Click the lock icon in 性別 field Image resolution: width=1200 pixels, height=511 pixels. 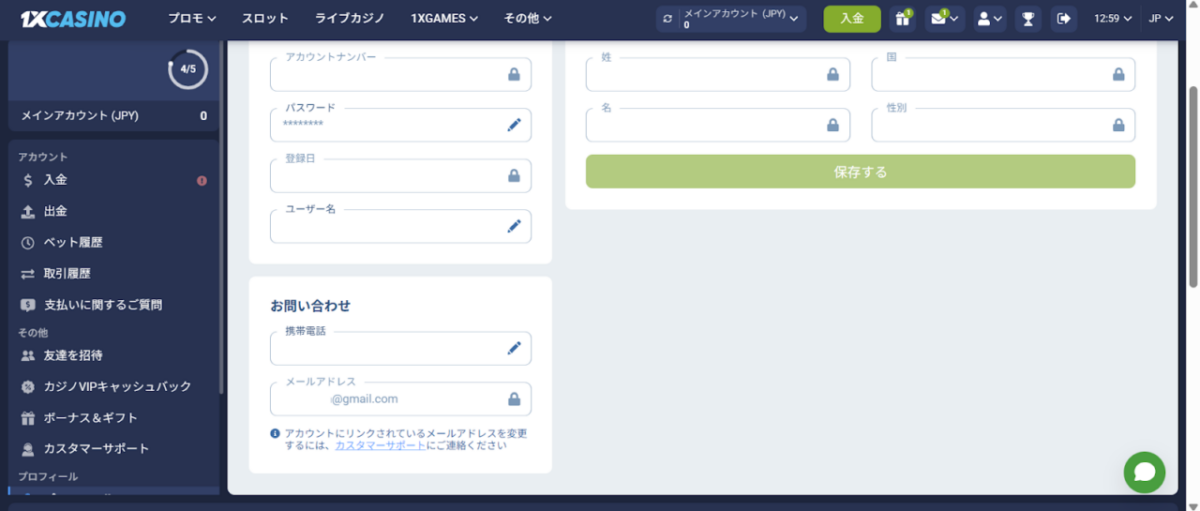coord(1118,125)
